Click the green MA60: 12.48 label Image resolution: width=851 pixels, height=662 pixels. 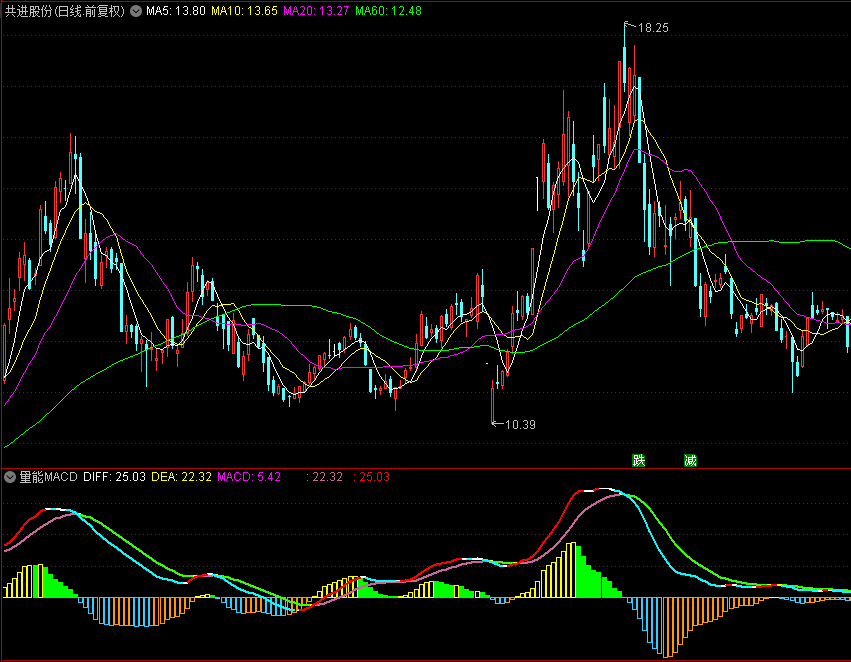click(388, 11)
